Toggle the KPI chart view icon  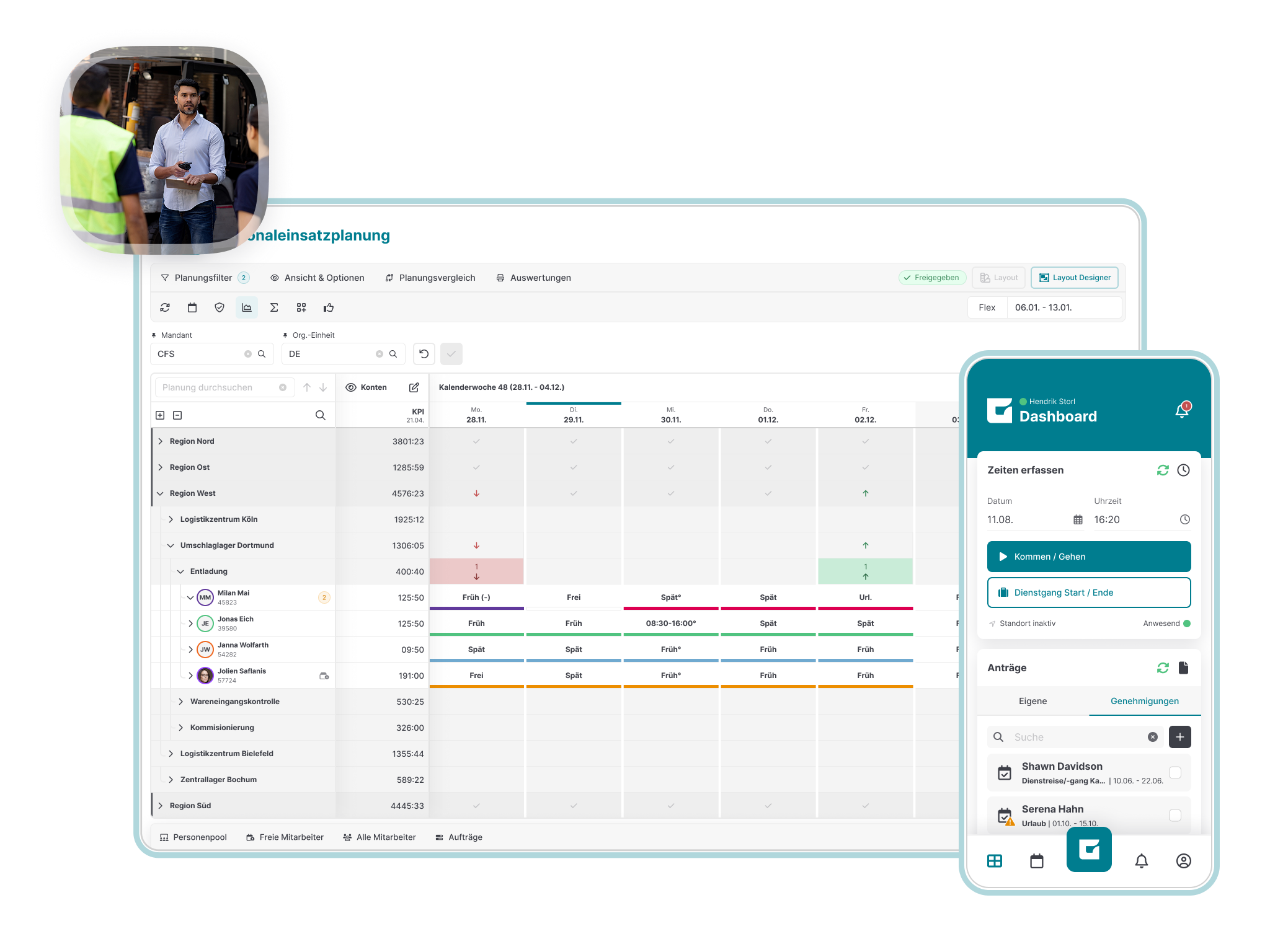click(246, 307)
